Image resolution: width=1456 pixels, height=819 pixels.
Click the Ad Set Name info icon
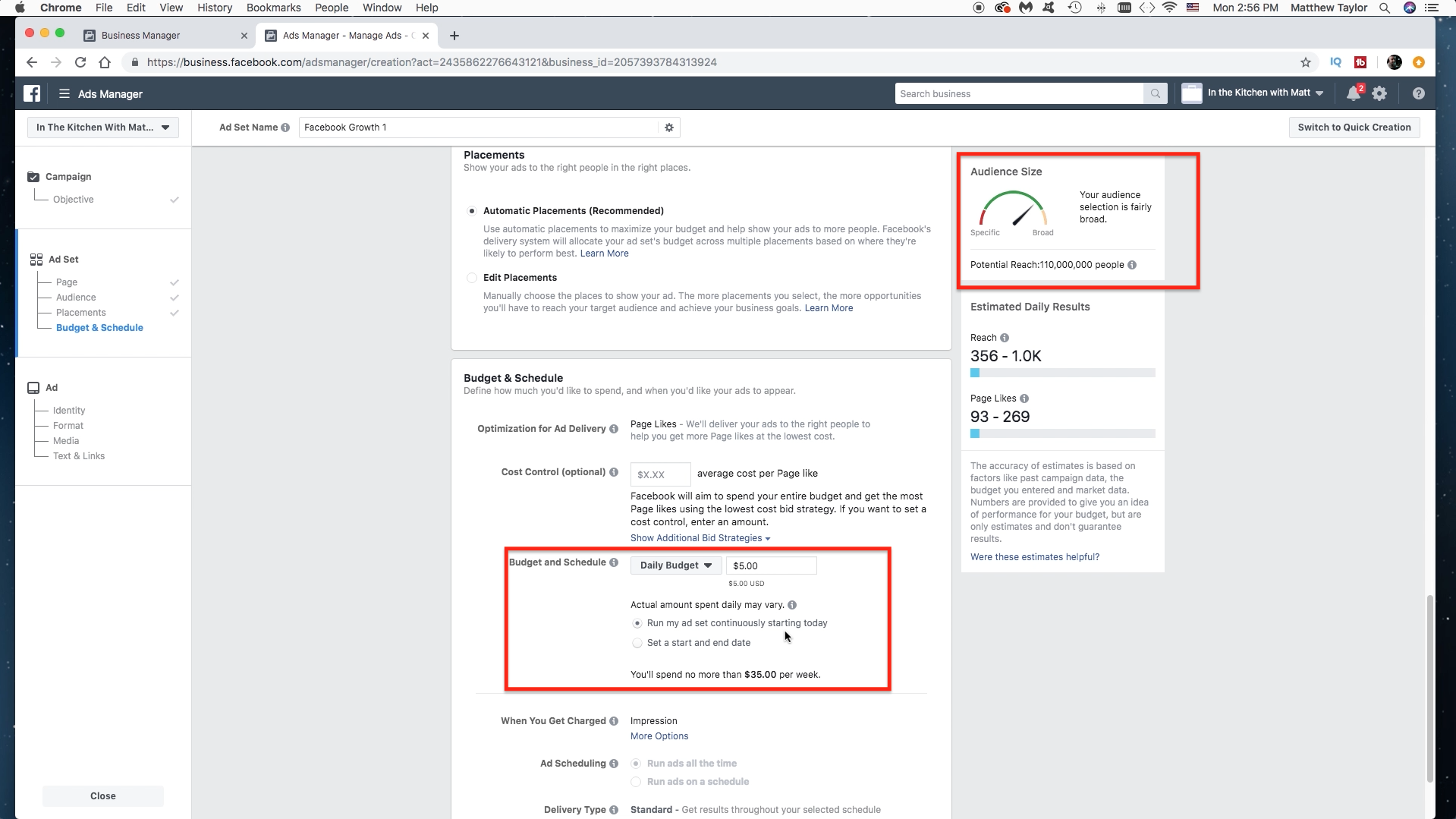285,128
